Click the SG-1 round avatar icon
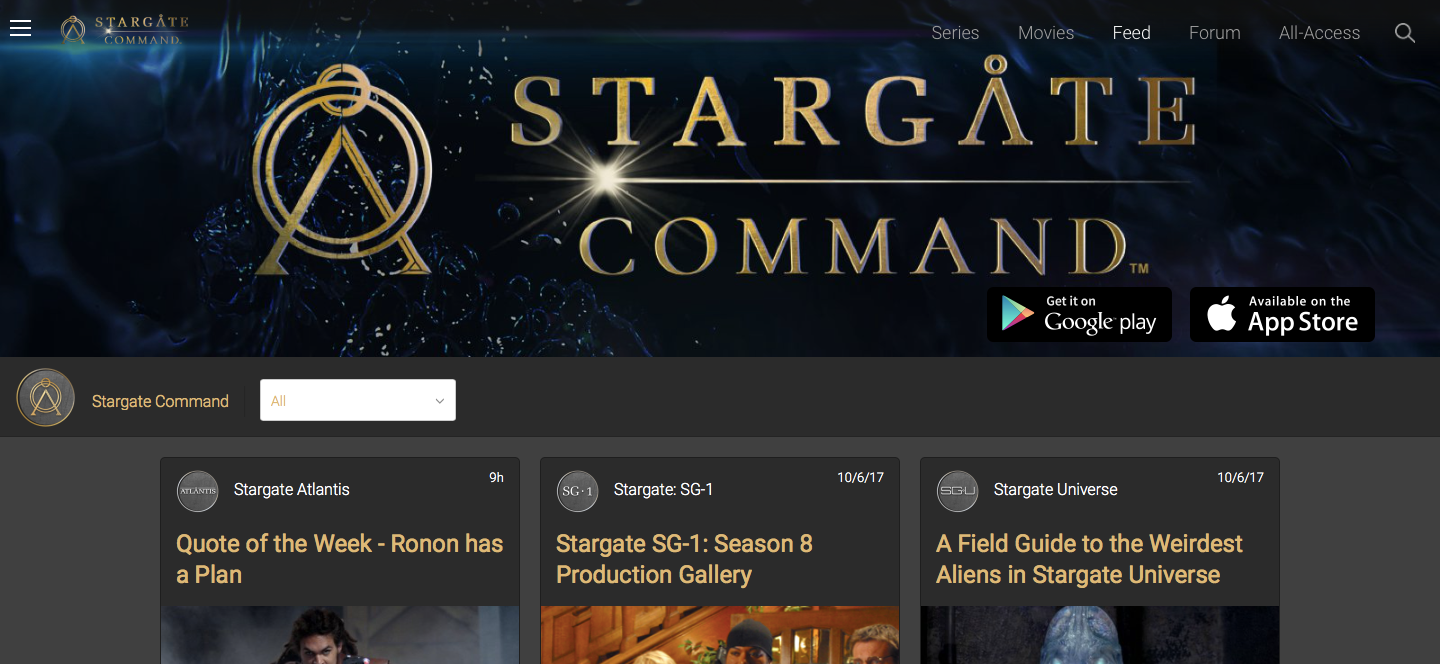This screenshot has height=664, width=1440. pyautogui.click(x=577, y=491)
